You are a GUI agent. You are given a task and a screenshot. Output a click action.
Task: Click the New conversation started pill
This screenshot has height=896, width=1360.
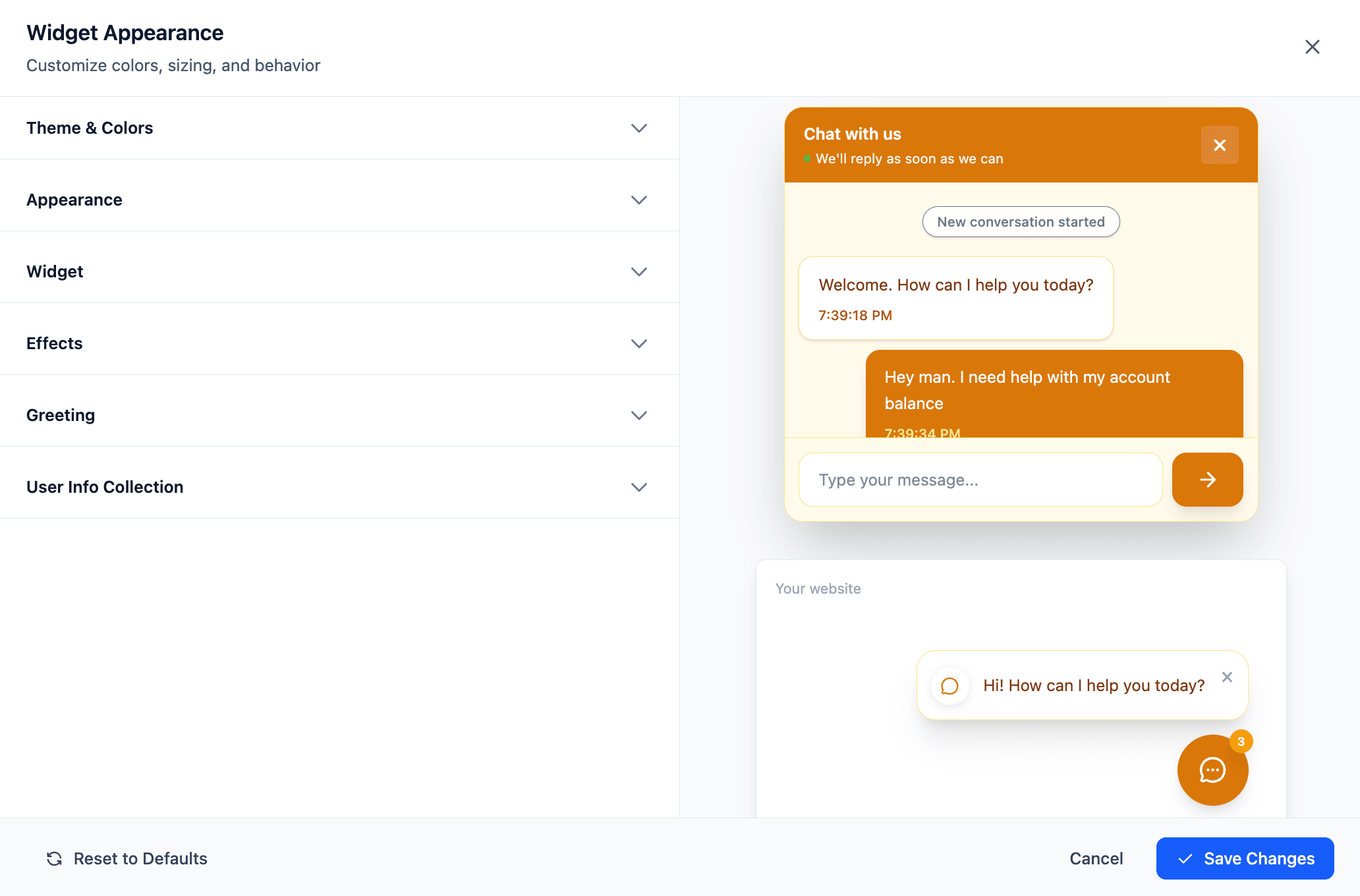click(1021, 222)
